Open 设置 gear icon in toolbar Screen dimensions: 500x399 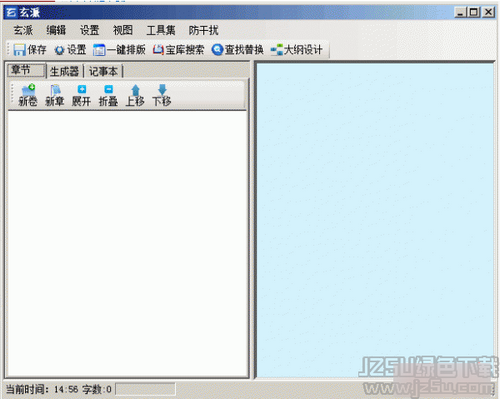(60, 50)
